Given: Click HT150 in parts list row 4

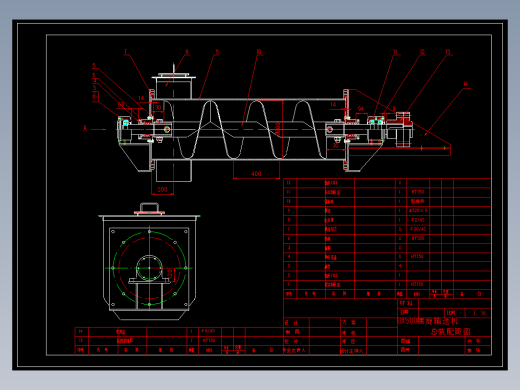Looking at the screenshot, I should 417,256.
